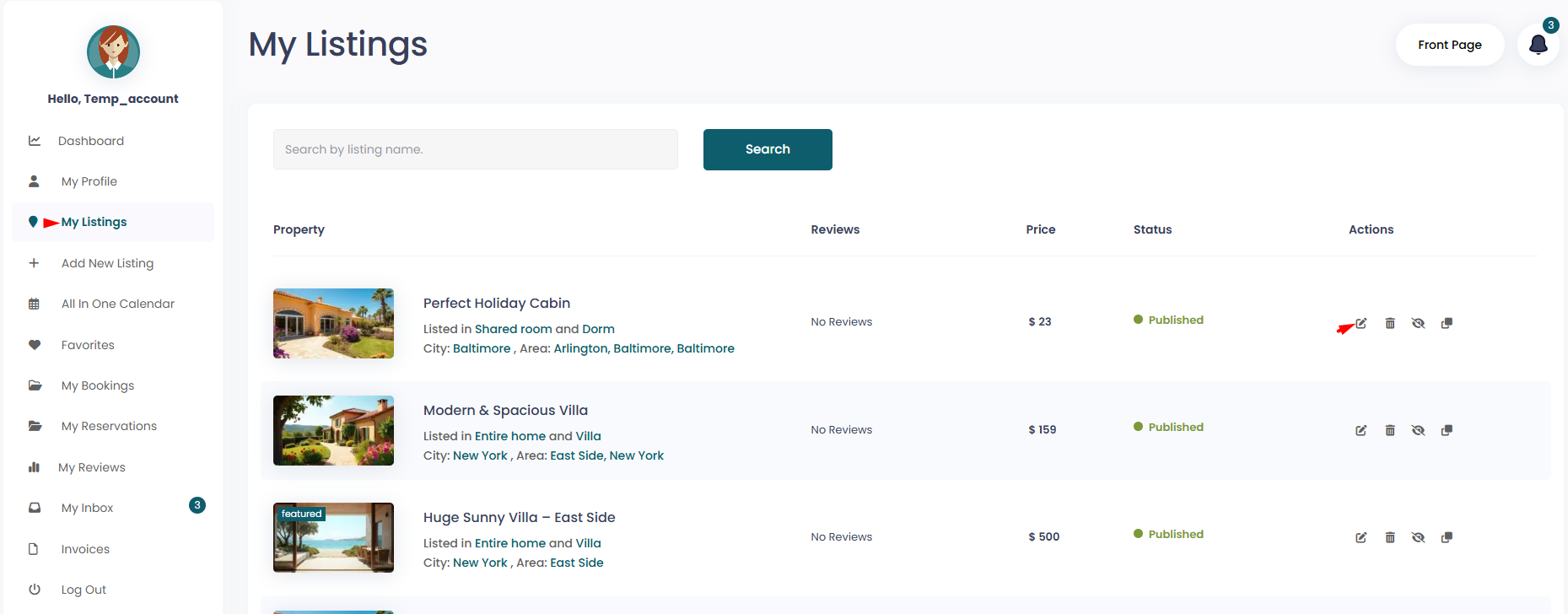Hide the Perfect Holiday Cabin listing
This screenshot has height=614, width=1568.
pos(1418,324)
